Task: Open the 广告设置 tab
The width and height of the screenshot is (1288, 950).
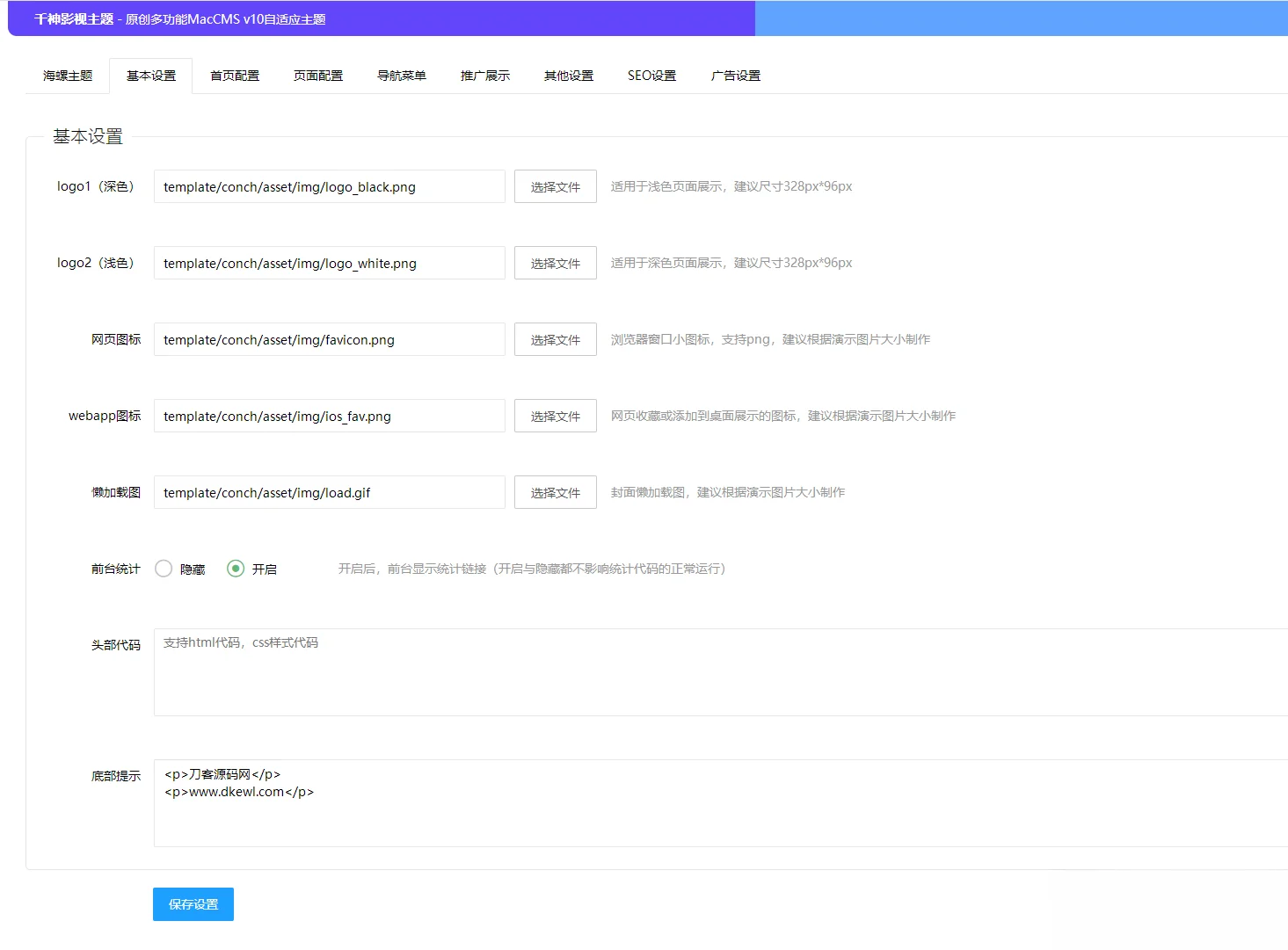Action: 735,76
